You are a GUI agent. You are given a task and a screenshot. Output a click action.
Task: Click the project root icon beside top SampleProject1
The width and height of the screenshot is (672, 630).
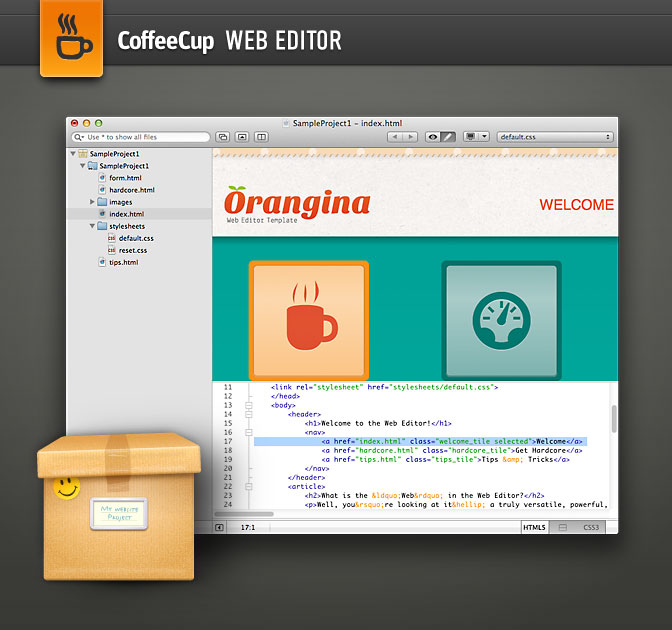[x=83, y=153]
